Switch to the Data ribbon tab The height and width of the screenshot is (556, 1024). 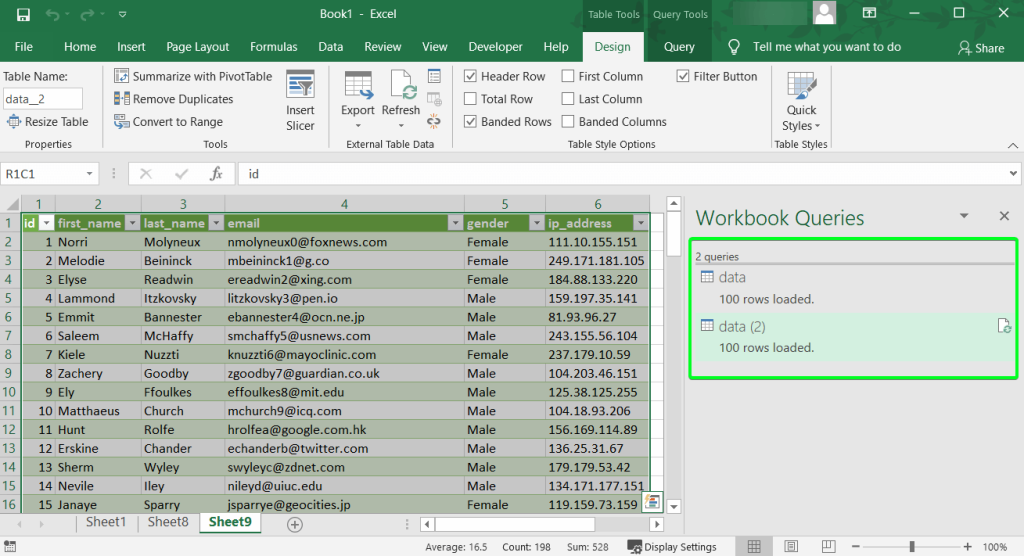(x=330, y=47)
